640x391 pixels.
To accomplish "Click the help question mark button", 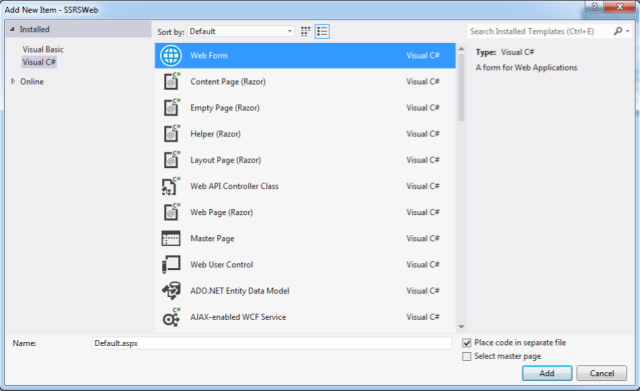I will pyautogui.click(x=594, y=7).
